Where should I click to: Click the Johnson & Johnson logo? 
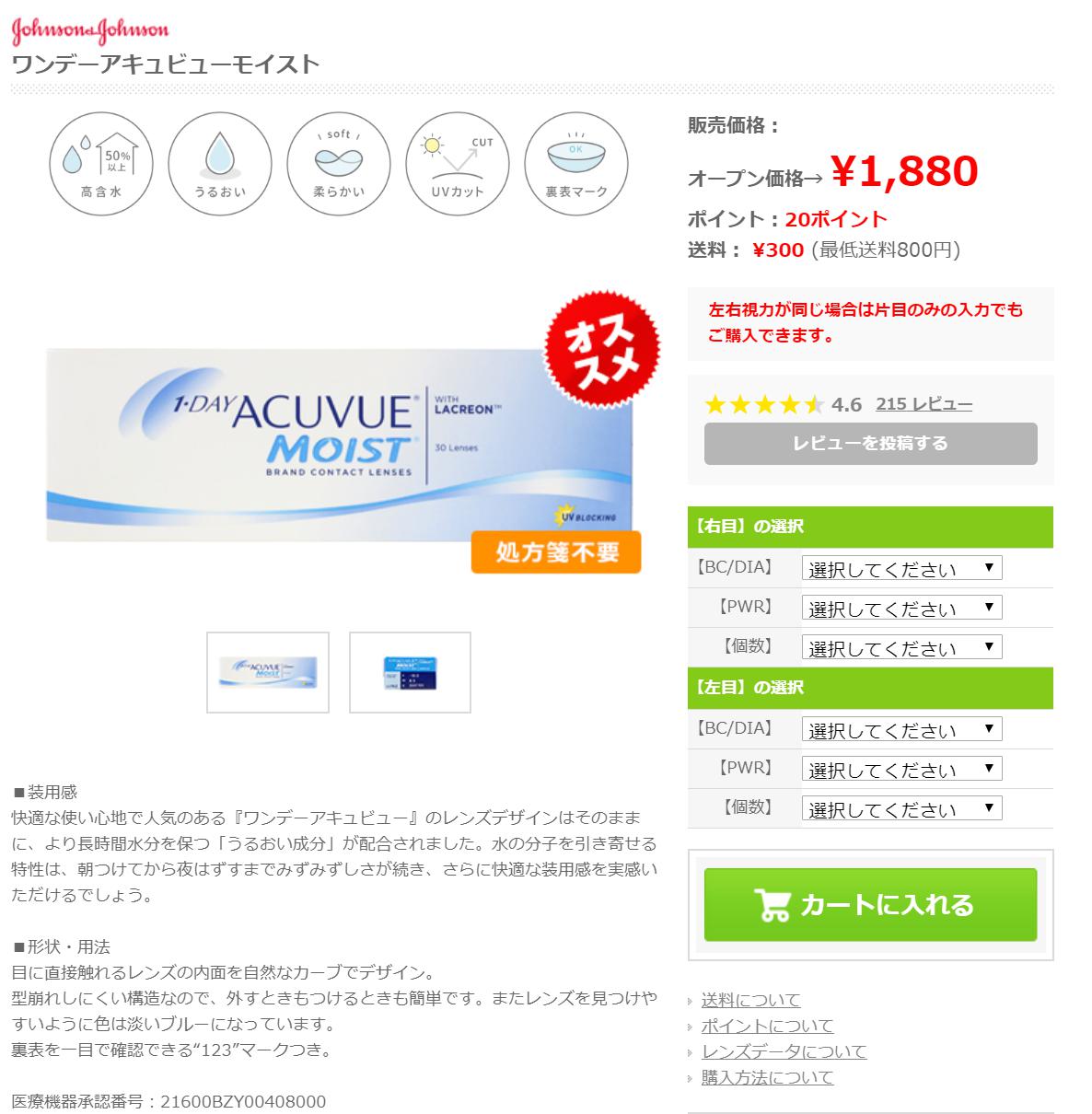(90, 30)
